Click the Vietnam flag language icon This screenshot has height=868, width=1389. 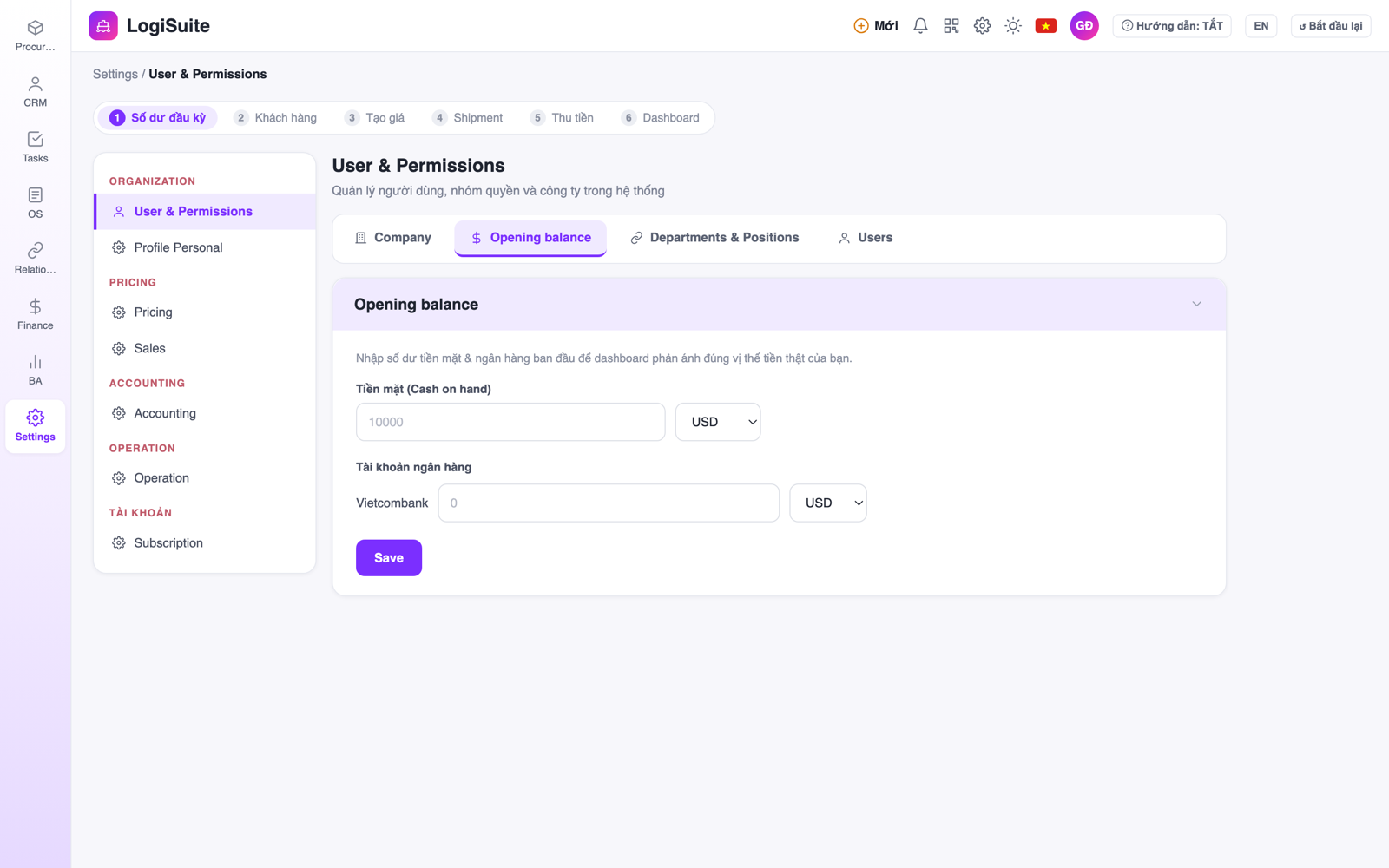coord(1045,26)
